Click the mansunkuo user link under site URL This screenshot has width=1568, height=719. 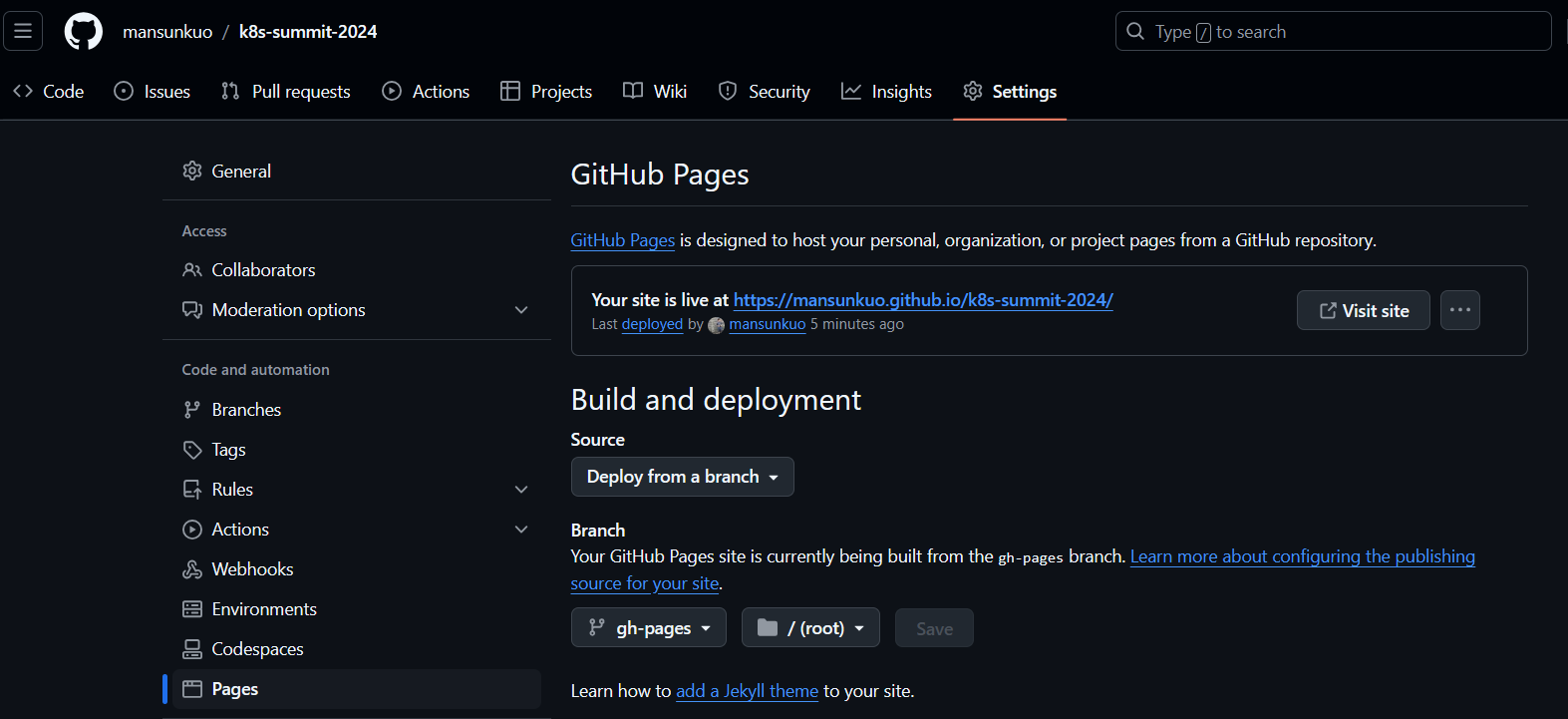tap(768, 324)
